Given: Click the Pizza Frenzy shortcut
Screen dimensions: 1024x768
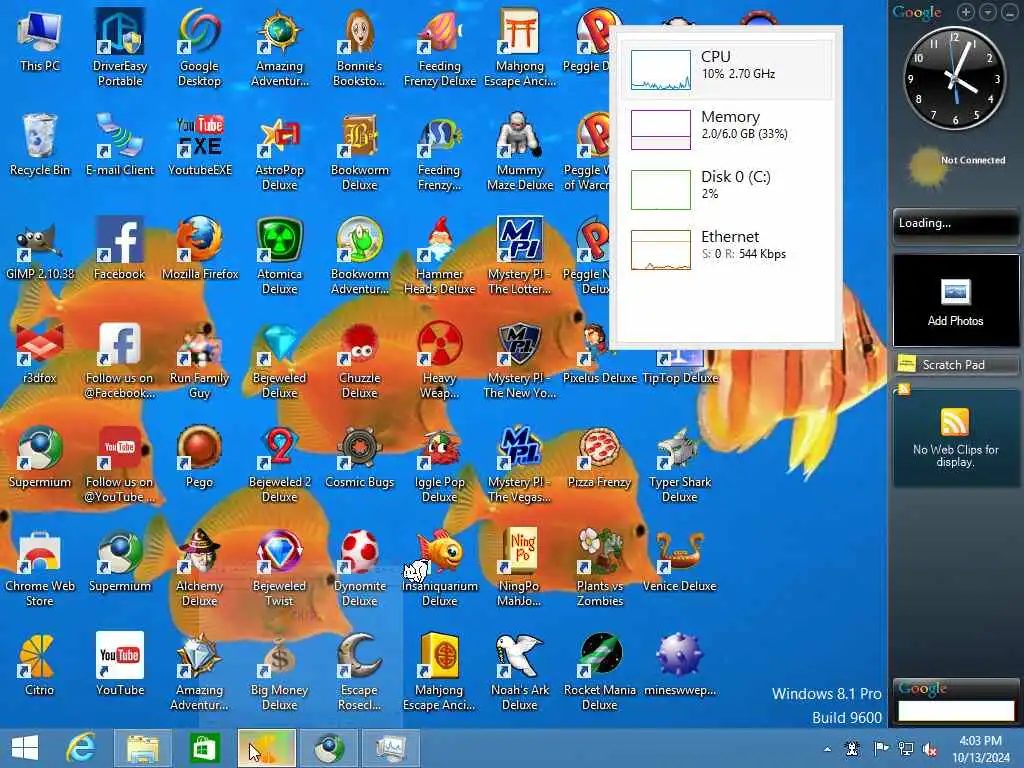Looking at the screenshot, I should 600,457.
